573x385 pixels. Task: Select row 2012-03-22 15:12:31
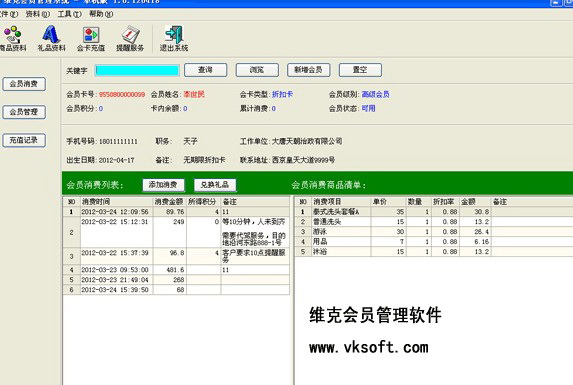pos(176,232)
